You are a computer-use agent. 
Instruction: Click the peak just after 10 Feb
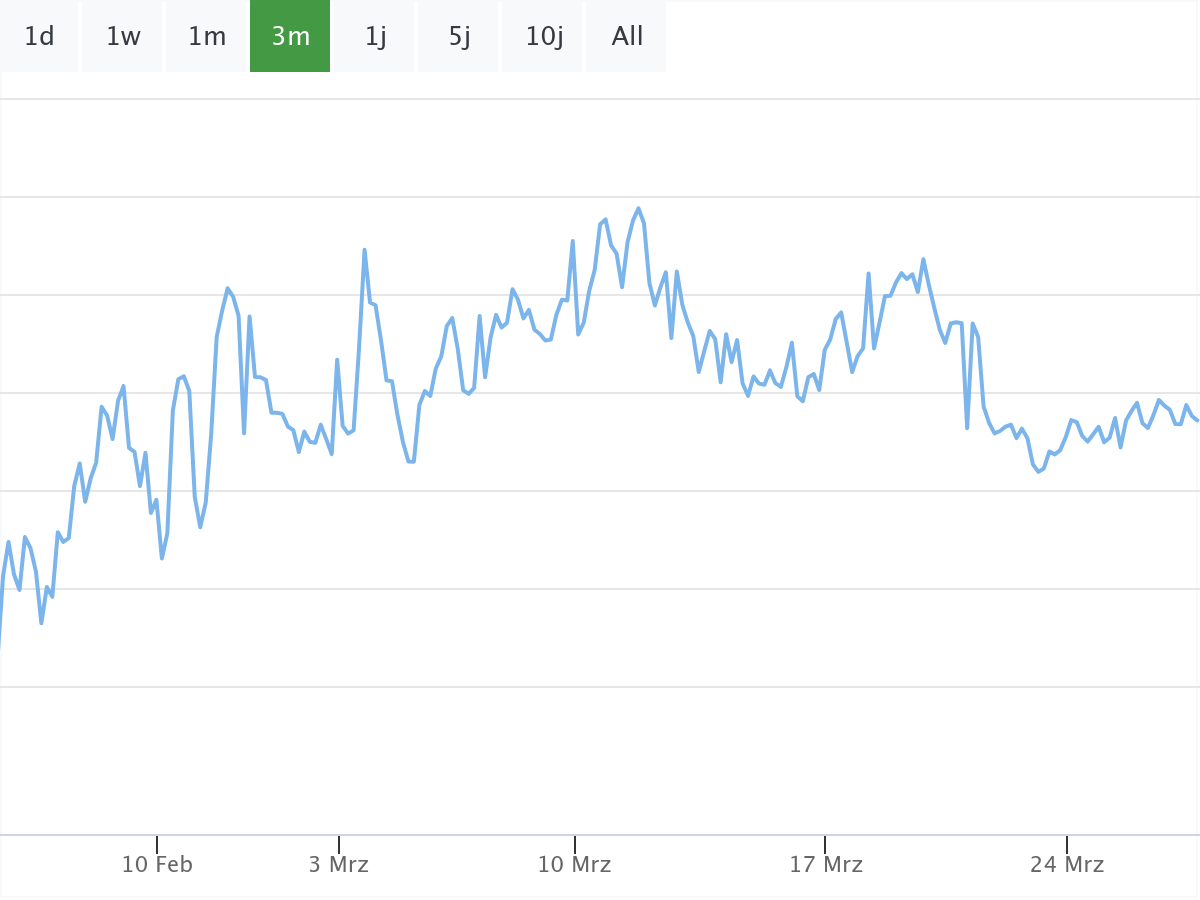pyautogui.click(x=228, y=288)
